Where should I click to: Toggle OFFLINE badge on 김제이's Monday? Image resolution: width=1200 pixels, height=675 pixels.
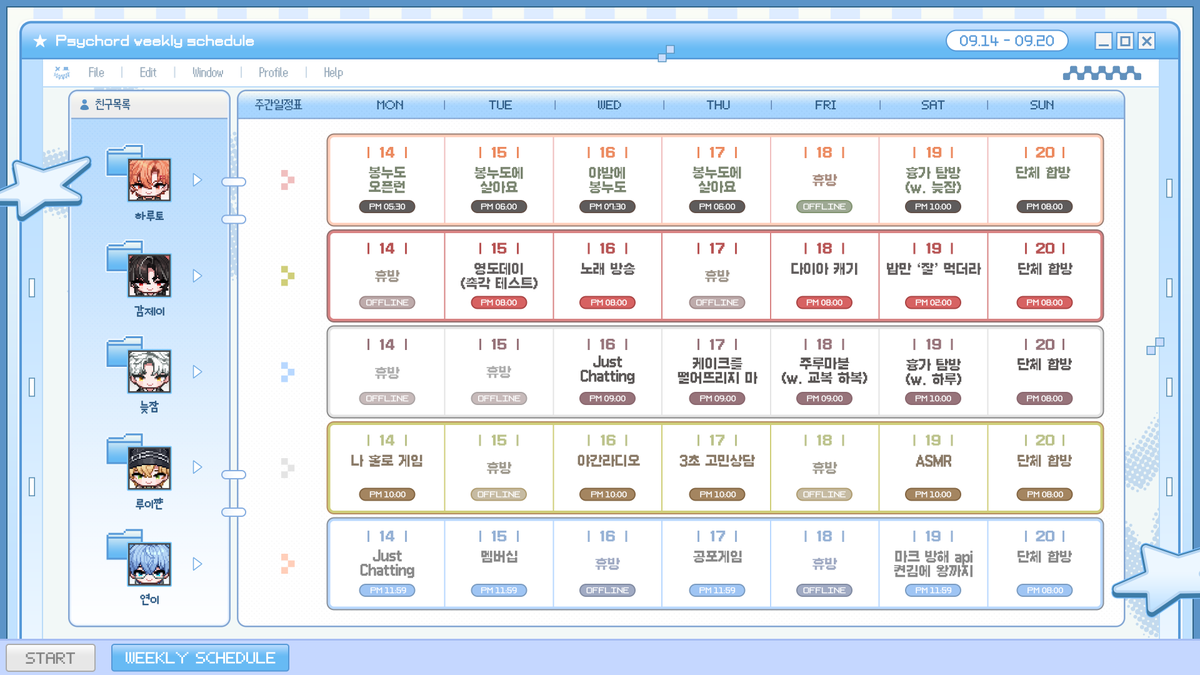387,303
